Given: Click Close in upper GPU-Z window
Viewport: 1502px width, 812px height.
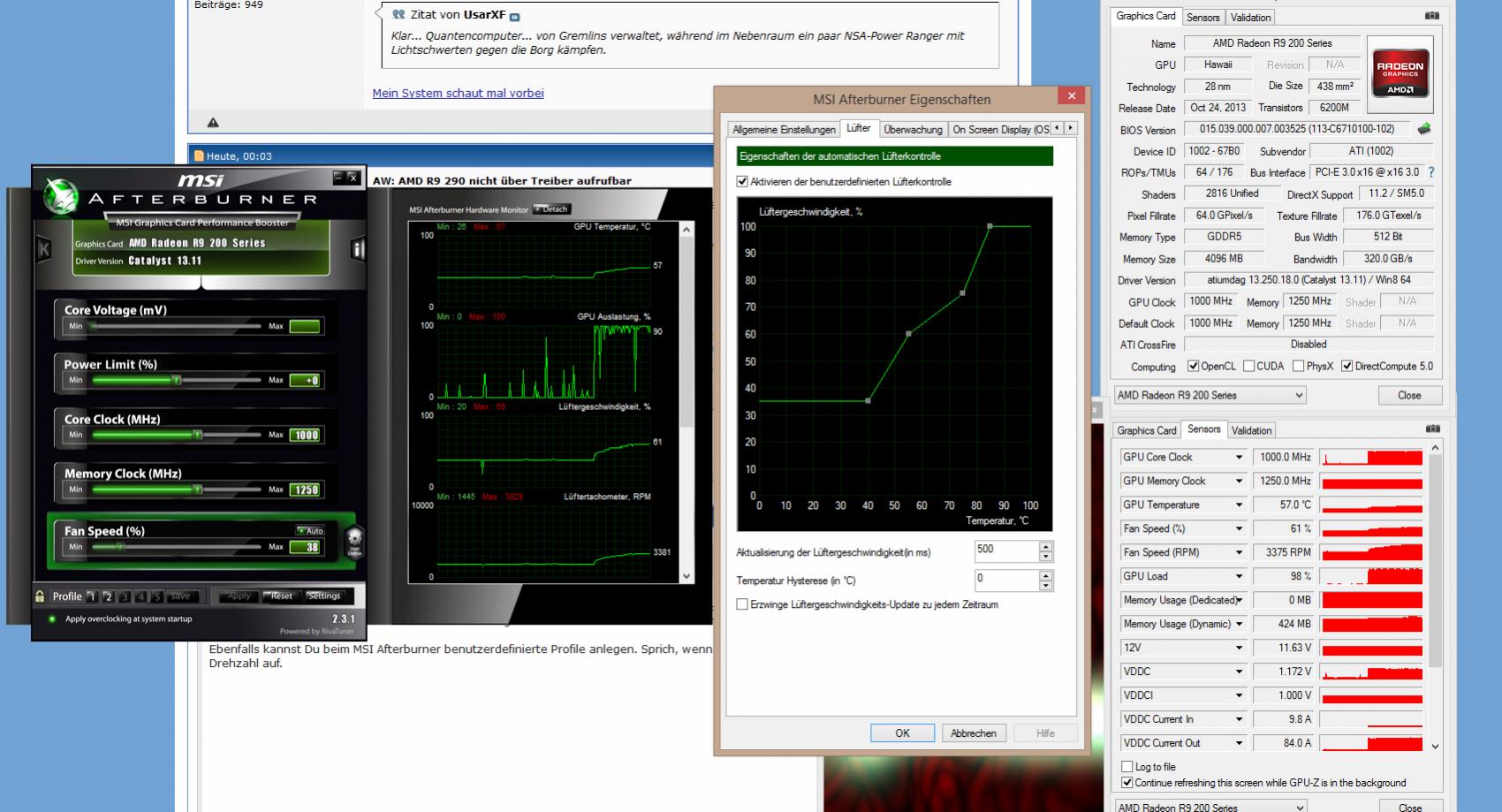Looking at the screenshot, I should point(1409,396).
